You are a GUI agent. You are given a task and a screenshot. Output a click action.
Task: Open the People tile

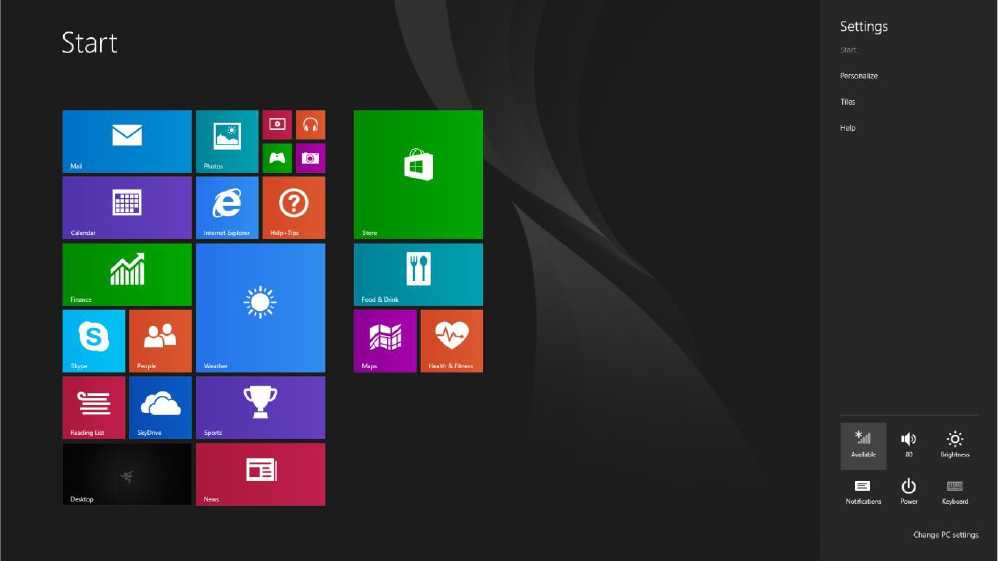coord(160,341)
